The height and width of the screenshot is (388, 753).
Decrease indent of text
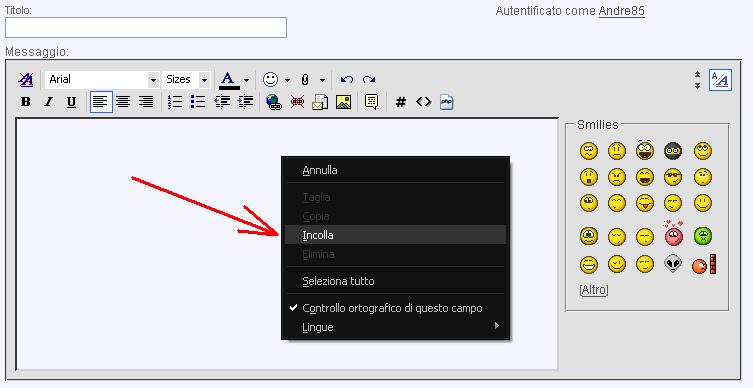coord(222,102)
